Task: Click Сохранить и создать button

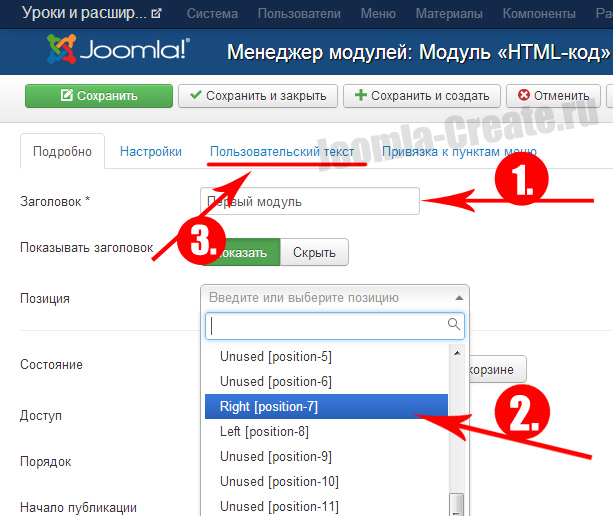Action: (421, 96)
